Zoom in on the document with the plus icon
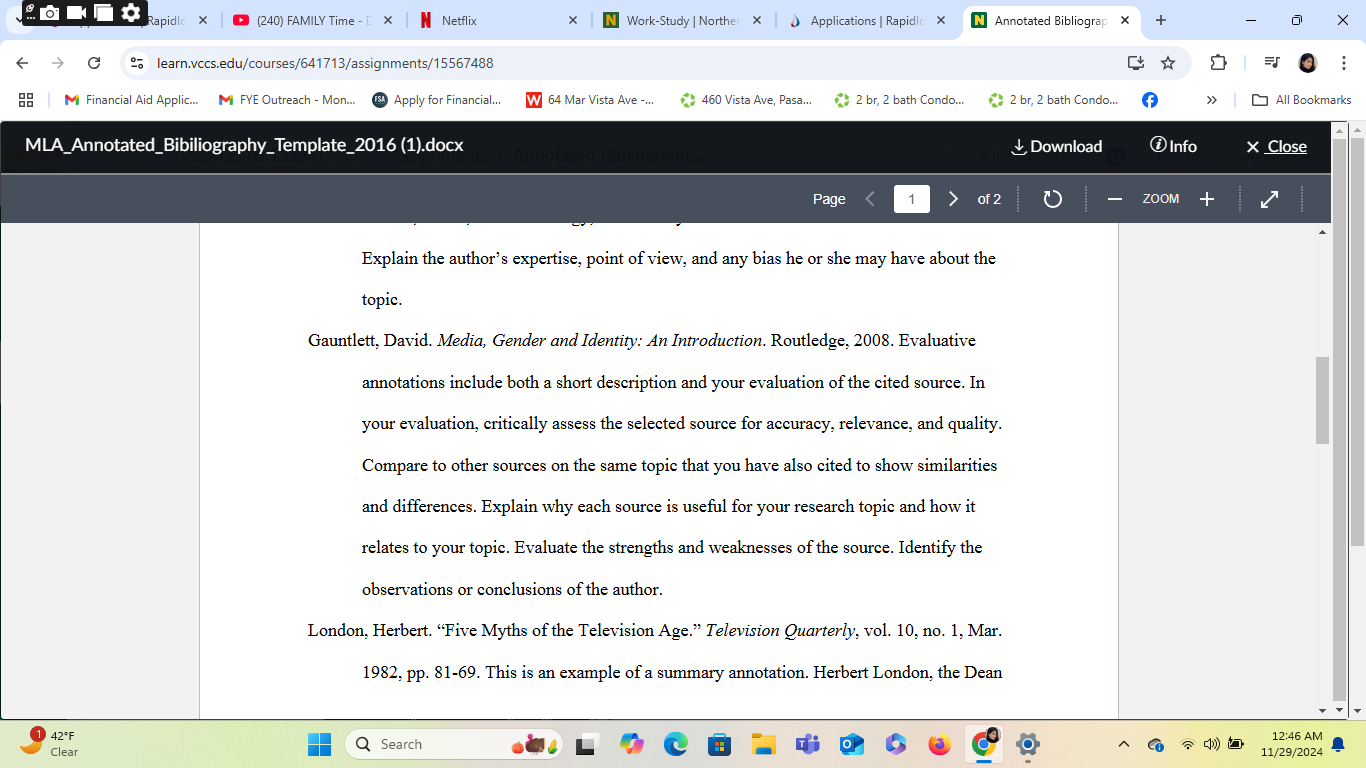The image size is (1366, 768). click(x=1206, y=198)
